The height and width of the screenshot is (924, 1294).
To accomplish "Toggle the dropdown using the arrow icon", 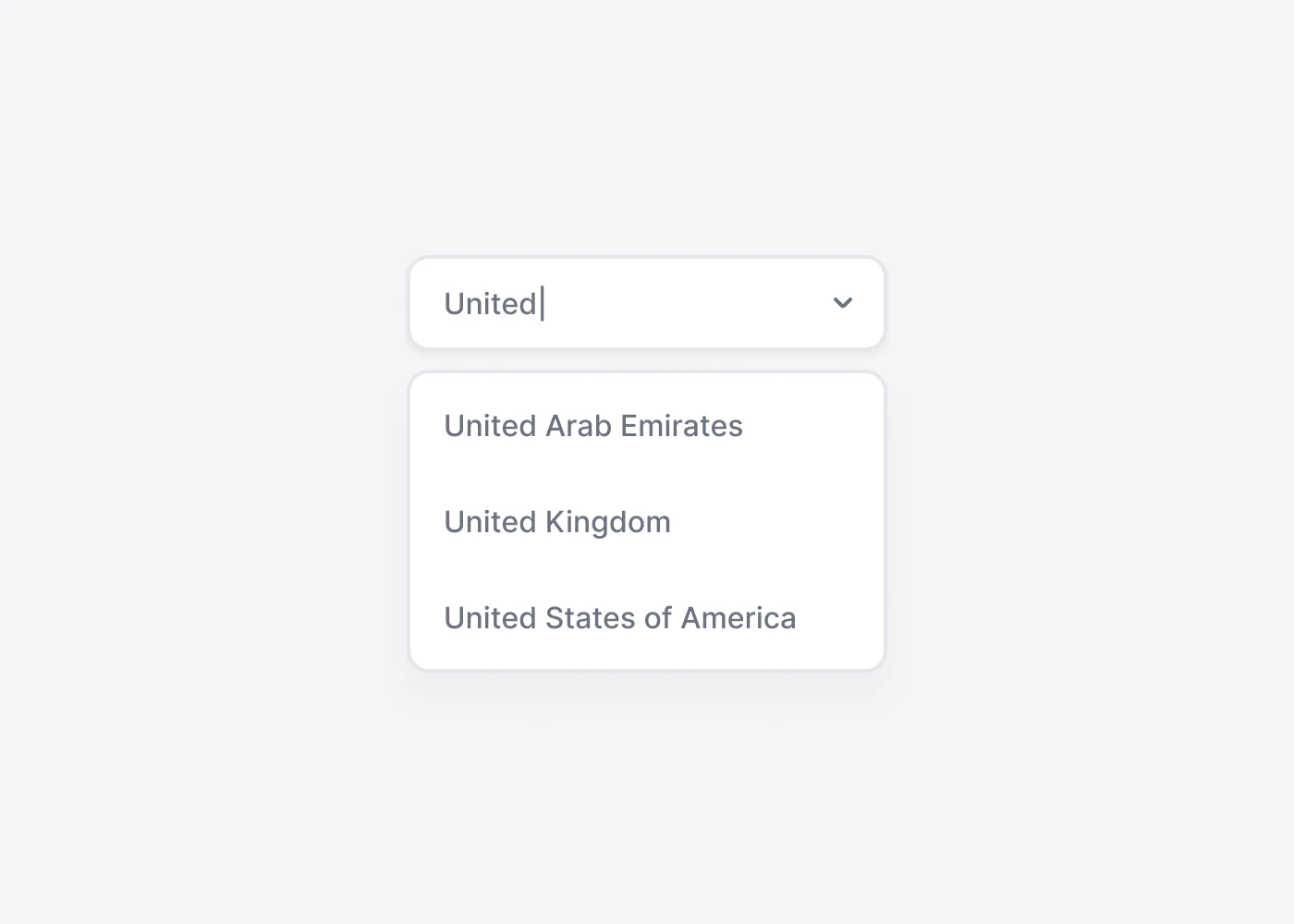I will point(842,303).
